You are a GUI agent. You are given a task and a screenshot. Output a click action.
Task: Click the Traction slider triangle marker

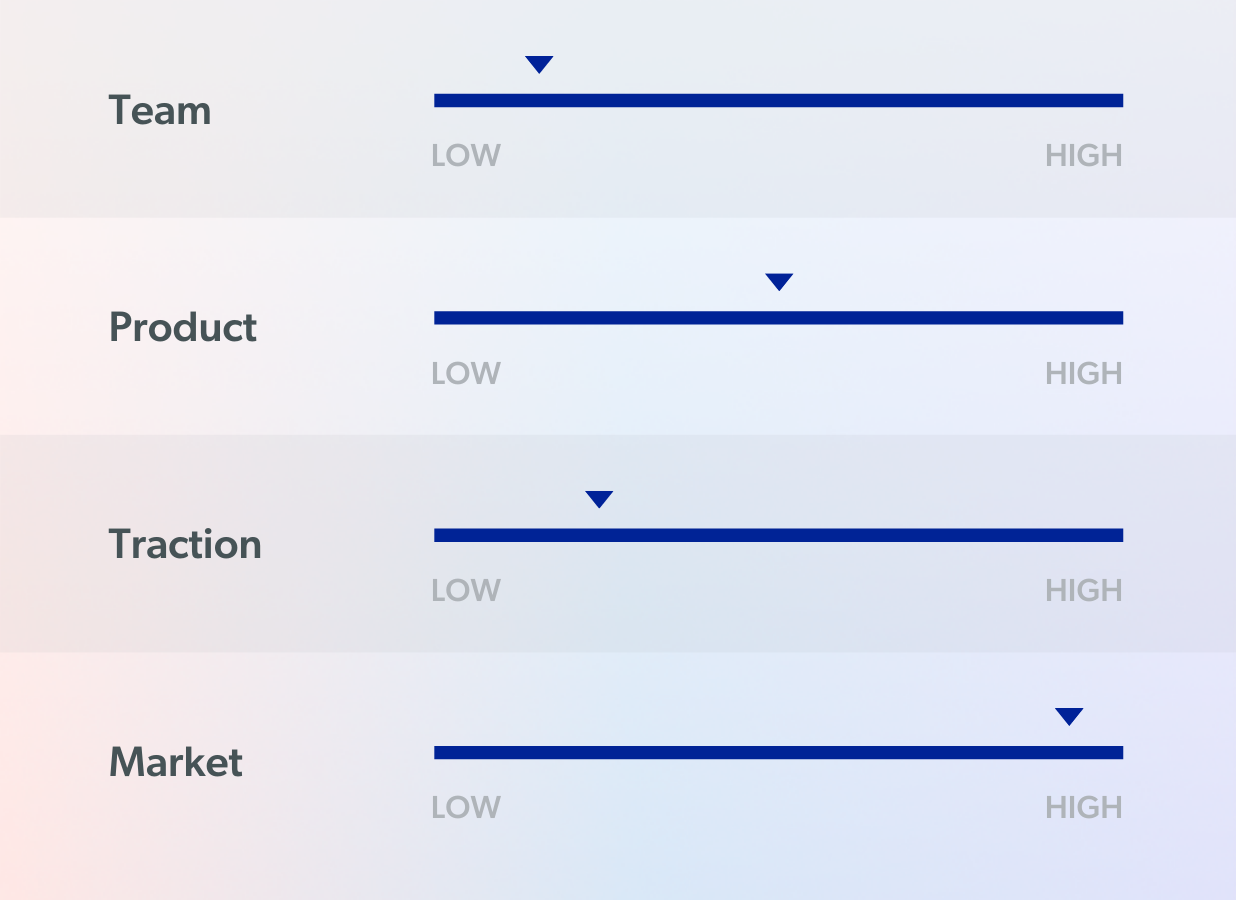pyautogui.click(x=599, y=498)
